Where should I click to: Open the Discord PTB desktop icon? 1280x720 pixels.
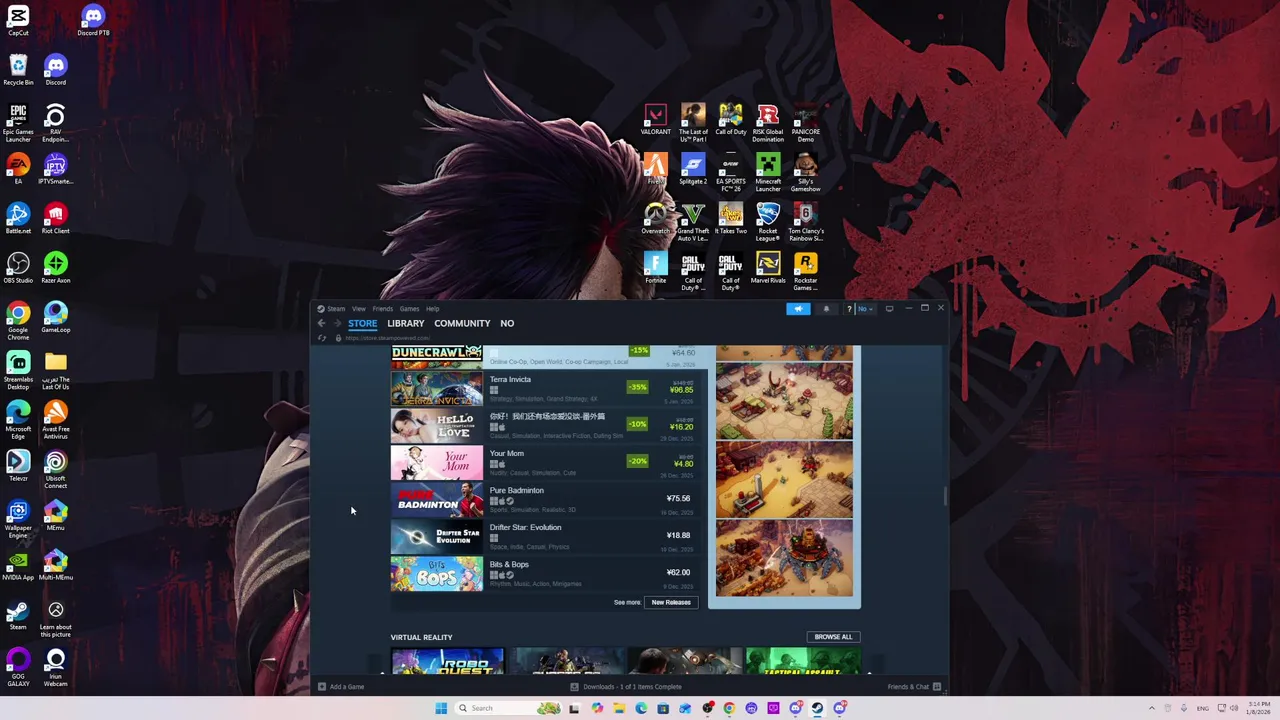93,20
